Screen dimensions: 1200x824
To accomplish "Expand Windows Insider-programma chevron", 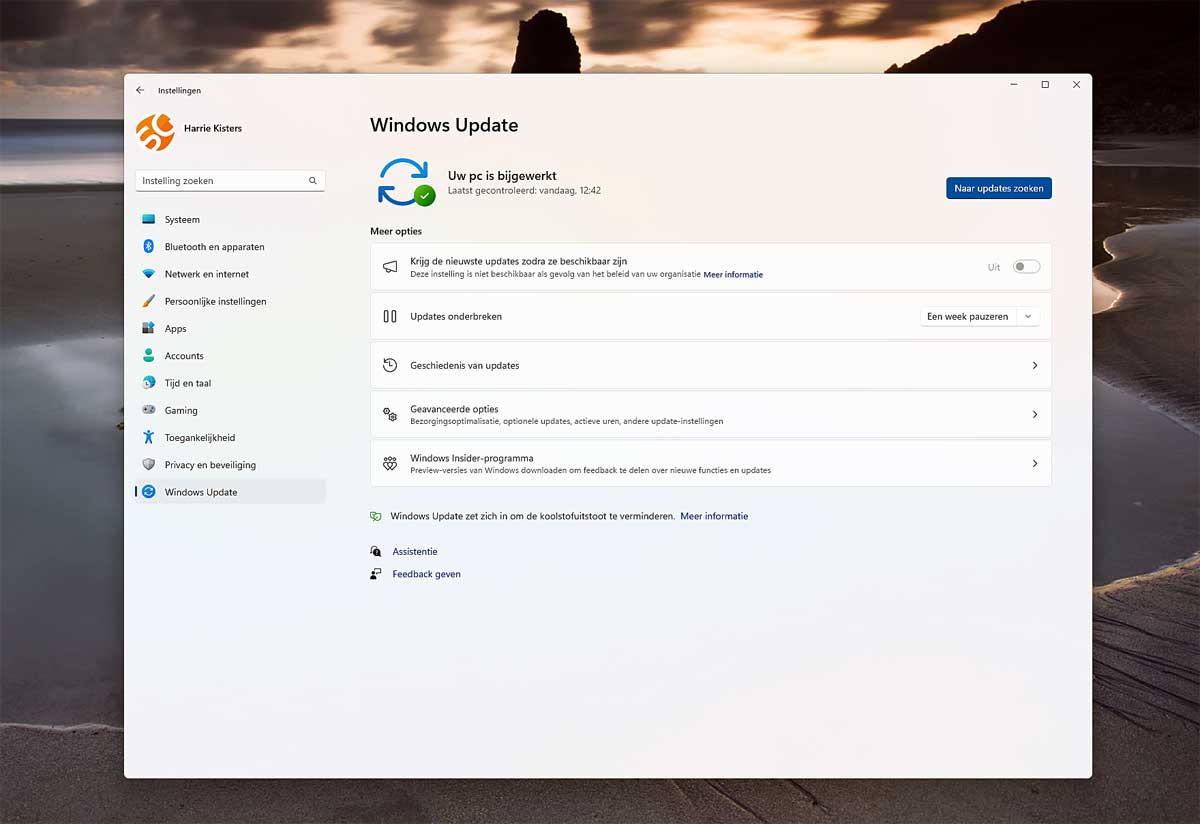I will (1035, 463).
